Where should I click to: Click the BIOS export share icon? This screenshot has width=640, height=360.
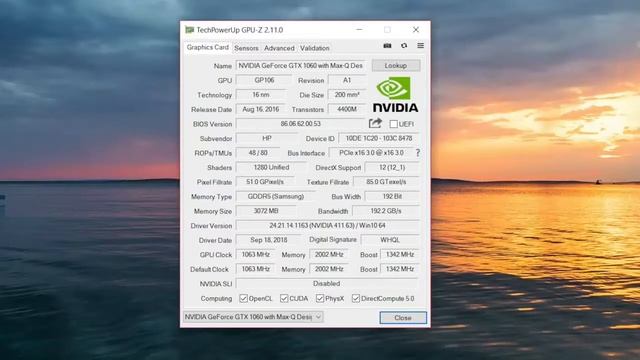point(375,123)
